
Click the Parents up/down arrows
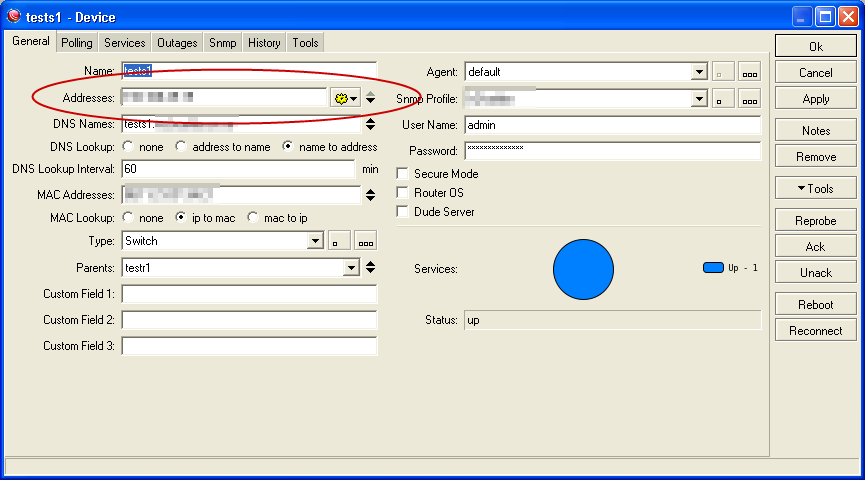pyautogui.click(x=371, y=268)
